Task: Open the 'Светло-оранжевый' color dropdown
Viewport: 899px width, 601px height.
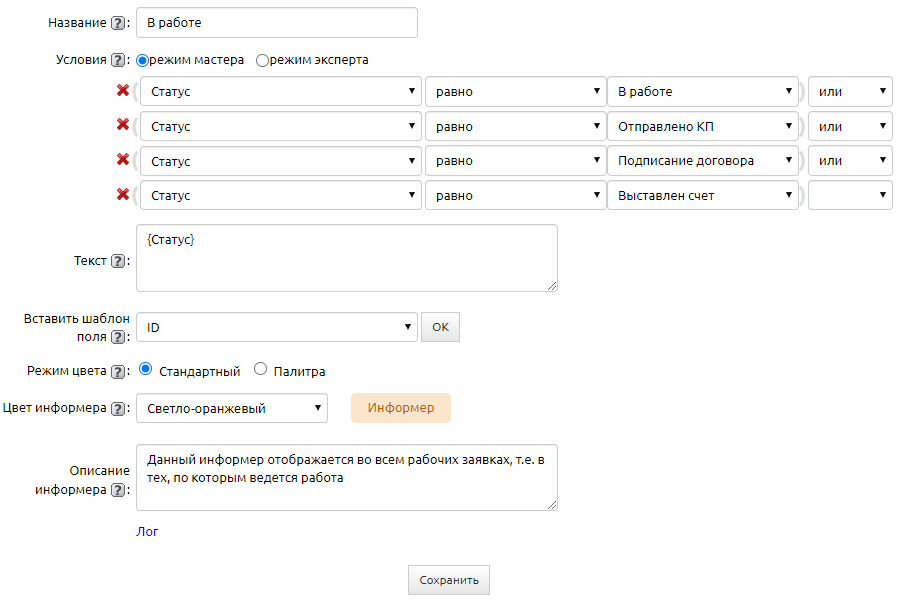Action: [231, 408]
